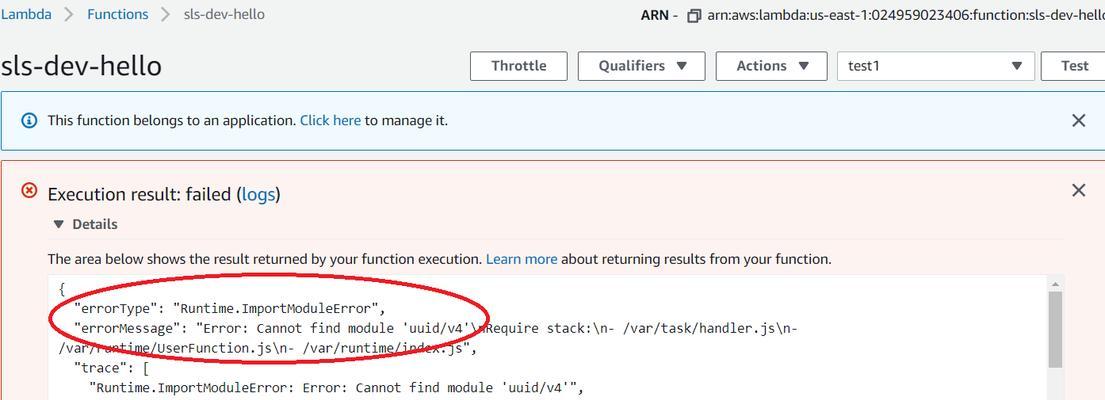
Task: Open the Functions breadcrumb link
Action: (118, 14)
